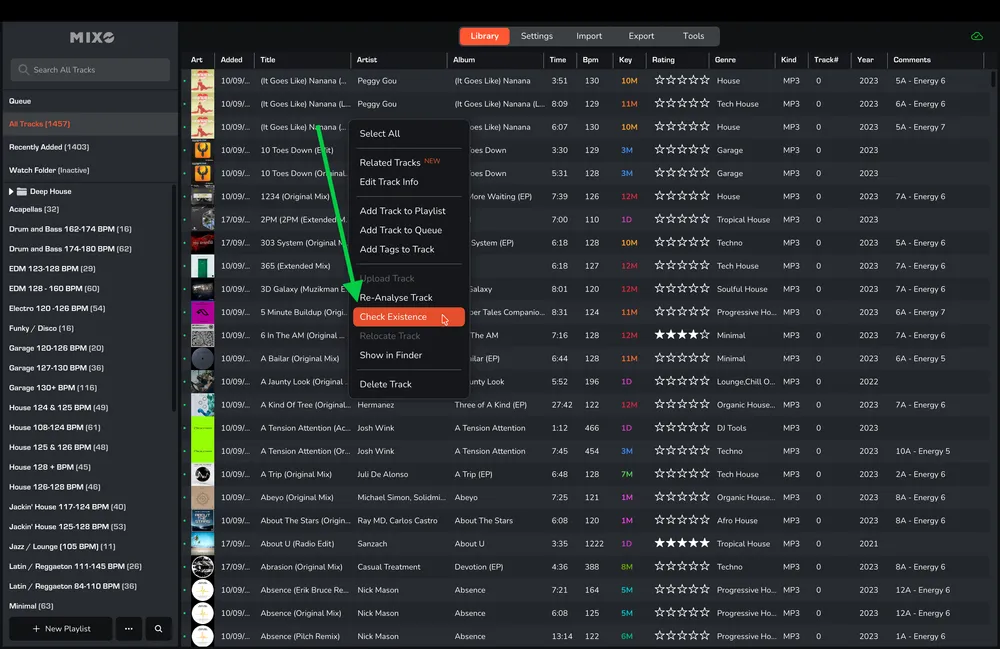Click the About U five-star rating

[x=682, y=543]
